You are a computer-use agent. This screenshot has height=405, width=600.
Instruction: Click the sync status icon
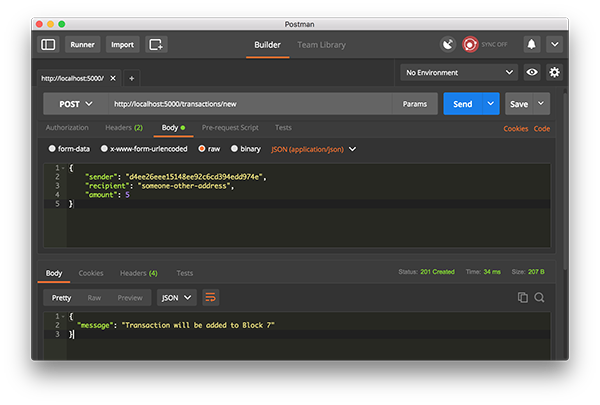[x=470, y=44]
